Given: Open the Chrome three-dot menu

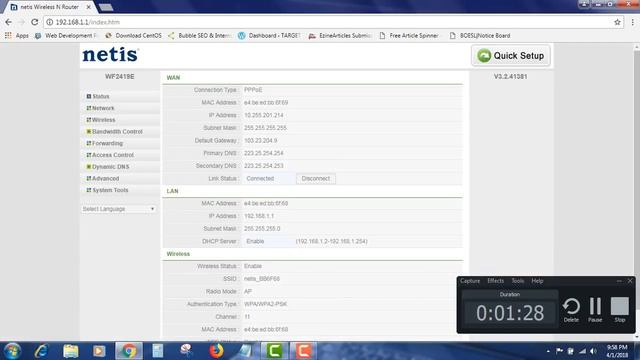Looking at the screenshot, I should coord(633,22).
